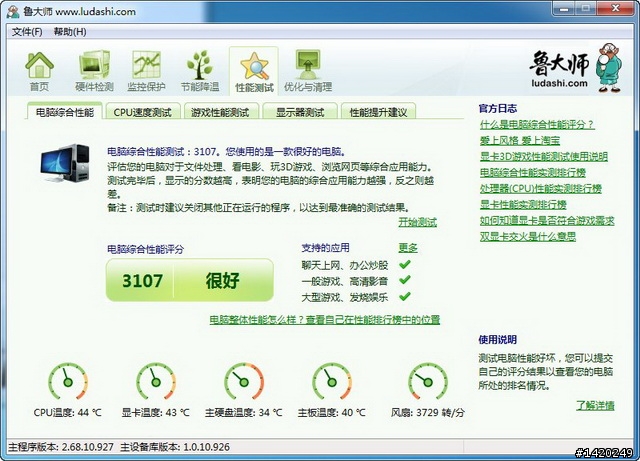Open 电脑综合性能实测排行榜 link
Image resolution: width=640 pixels, height=461 pixels.
pos(533,173)
